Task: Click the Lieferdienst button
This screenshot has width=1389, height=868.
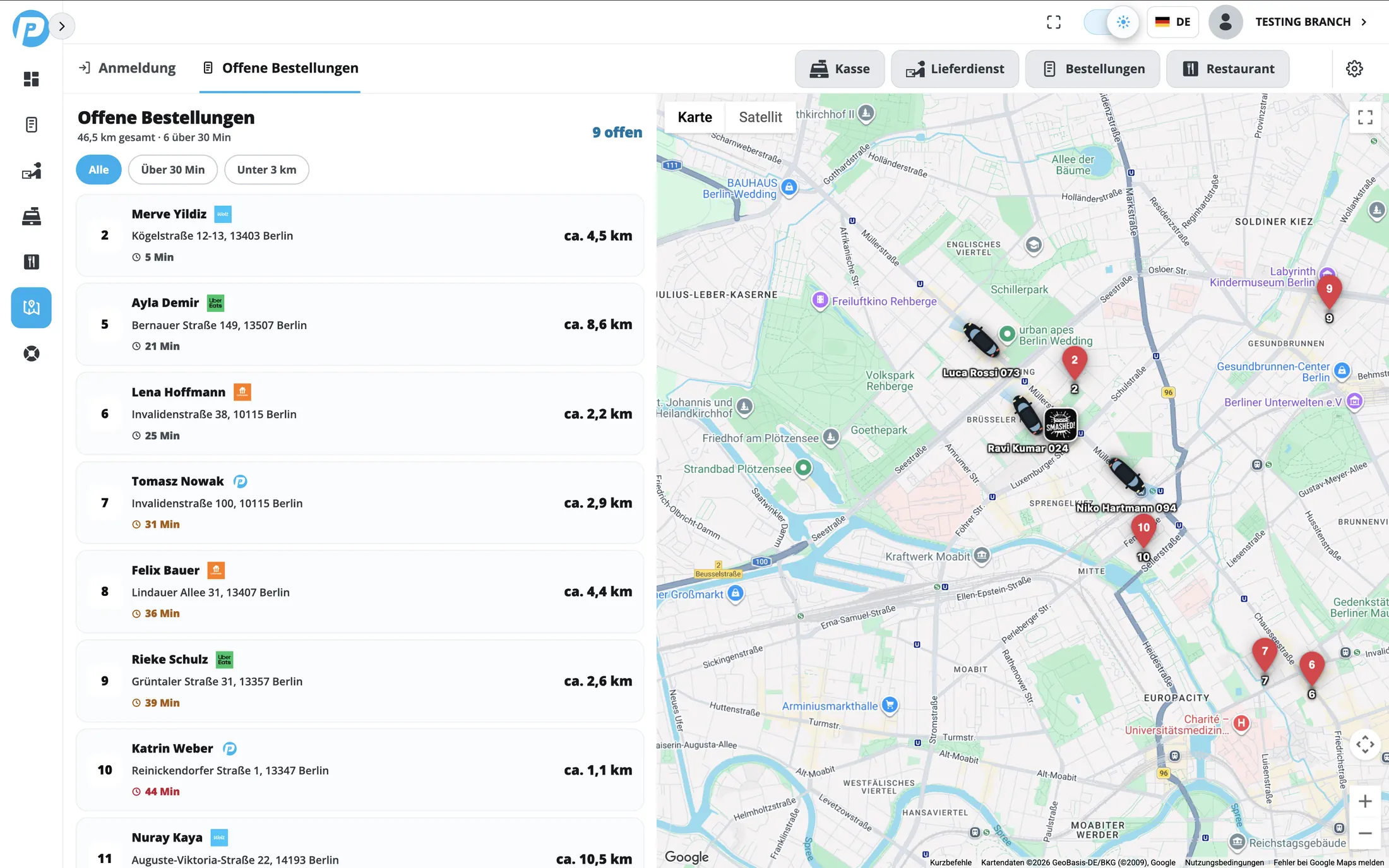Action: (x=955, y=69)
